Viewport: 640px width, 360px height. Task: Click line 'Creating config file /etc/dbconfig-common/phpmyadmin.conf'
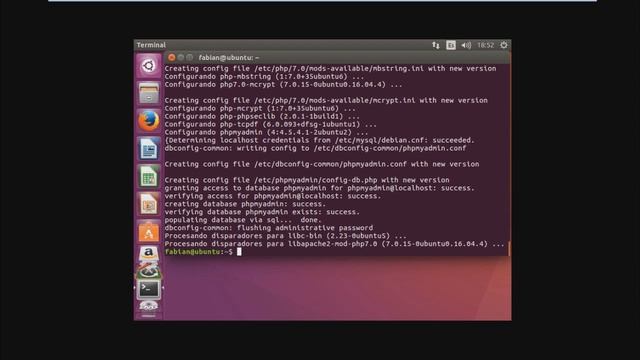[322, 164]
